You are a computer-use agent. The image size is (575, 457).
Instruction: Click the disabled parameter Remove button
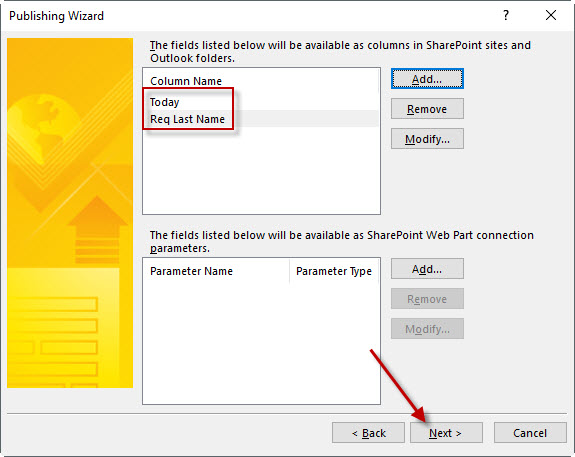pyautogui.click(x=427, y=299)
